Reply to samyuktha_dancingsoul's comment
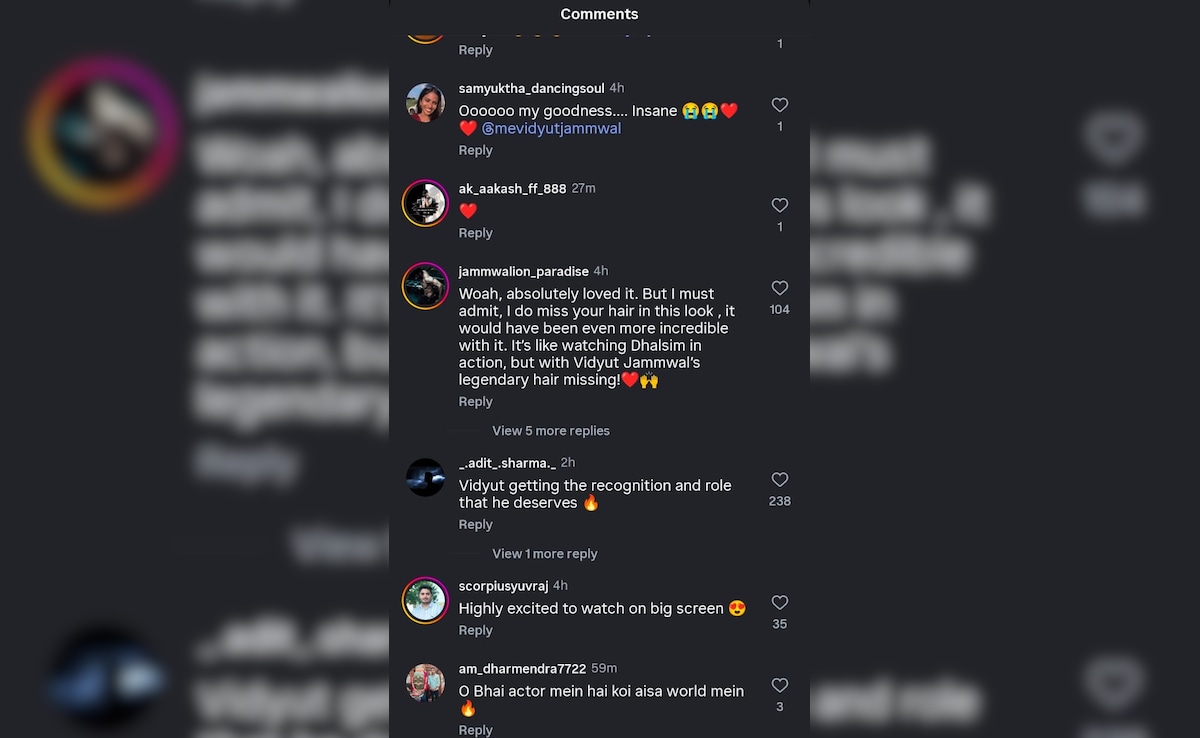 (476, 150)
